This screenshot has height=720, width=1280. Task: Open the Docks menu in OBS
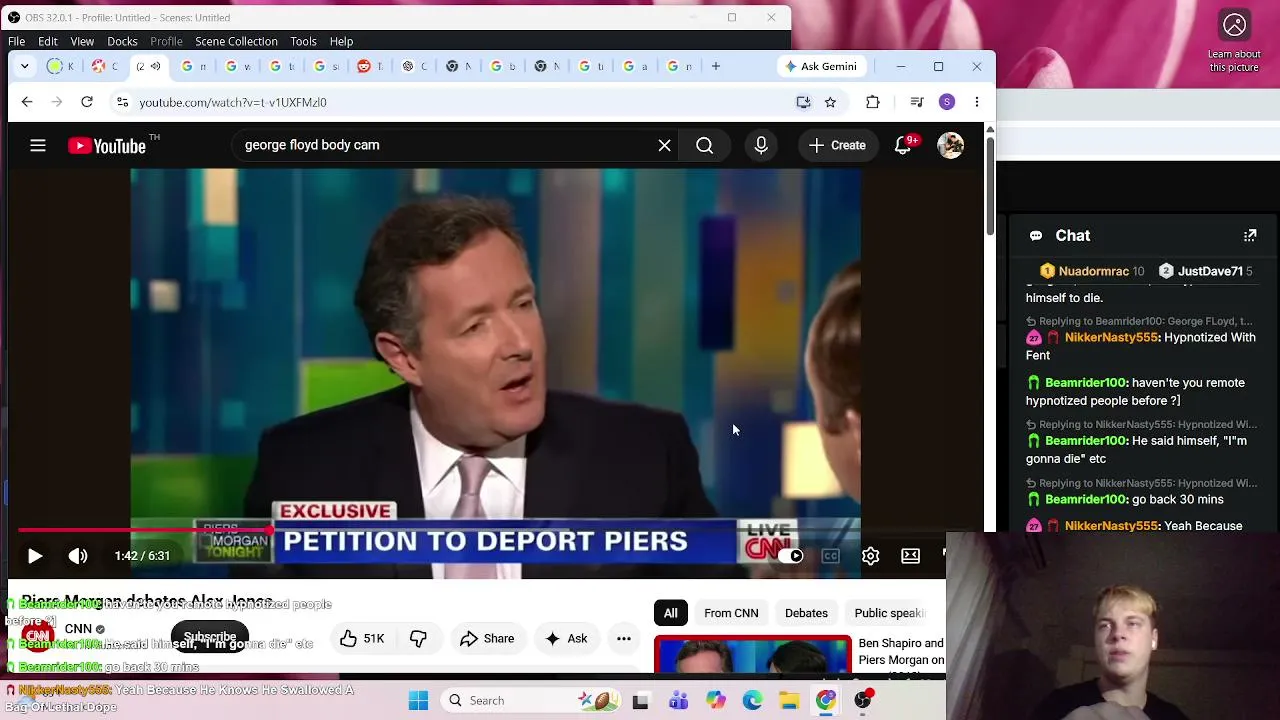[x=122, y=41]
